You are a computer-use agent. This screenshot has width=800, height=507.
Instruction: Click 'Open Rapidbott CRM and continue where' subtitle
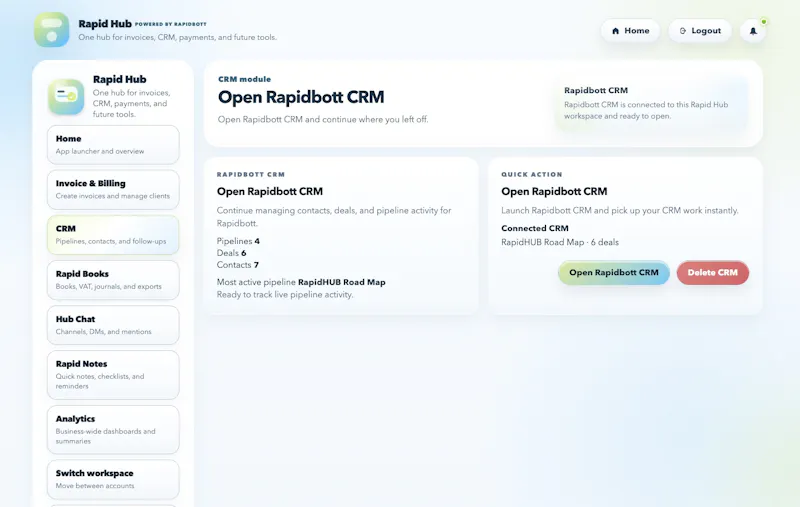pos(323,119)
